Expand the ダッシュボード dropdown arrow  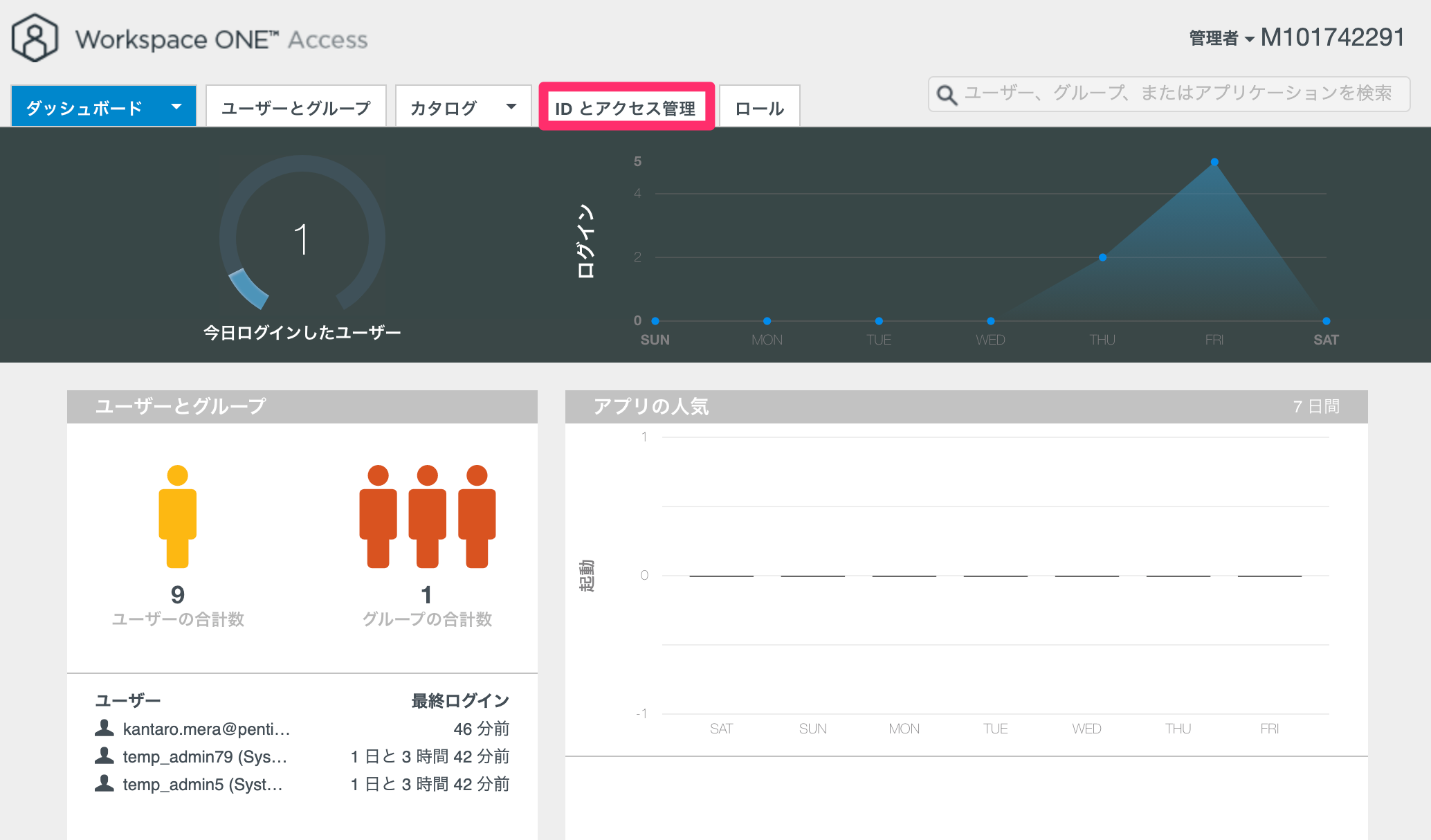[x=176, y=107]
